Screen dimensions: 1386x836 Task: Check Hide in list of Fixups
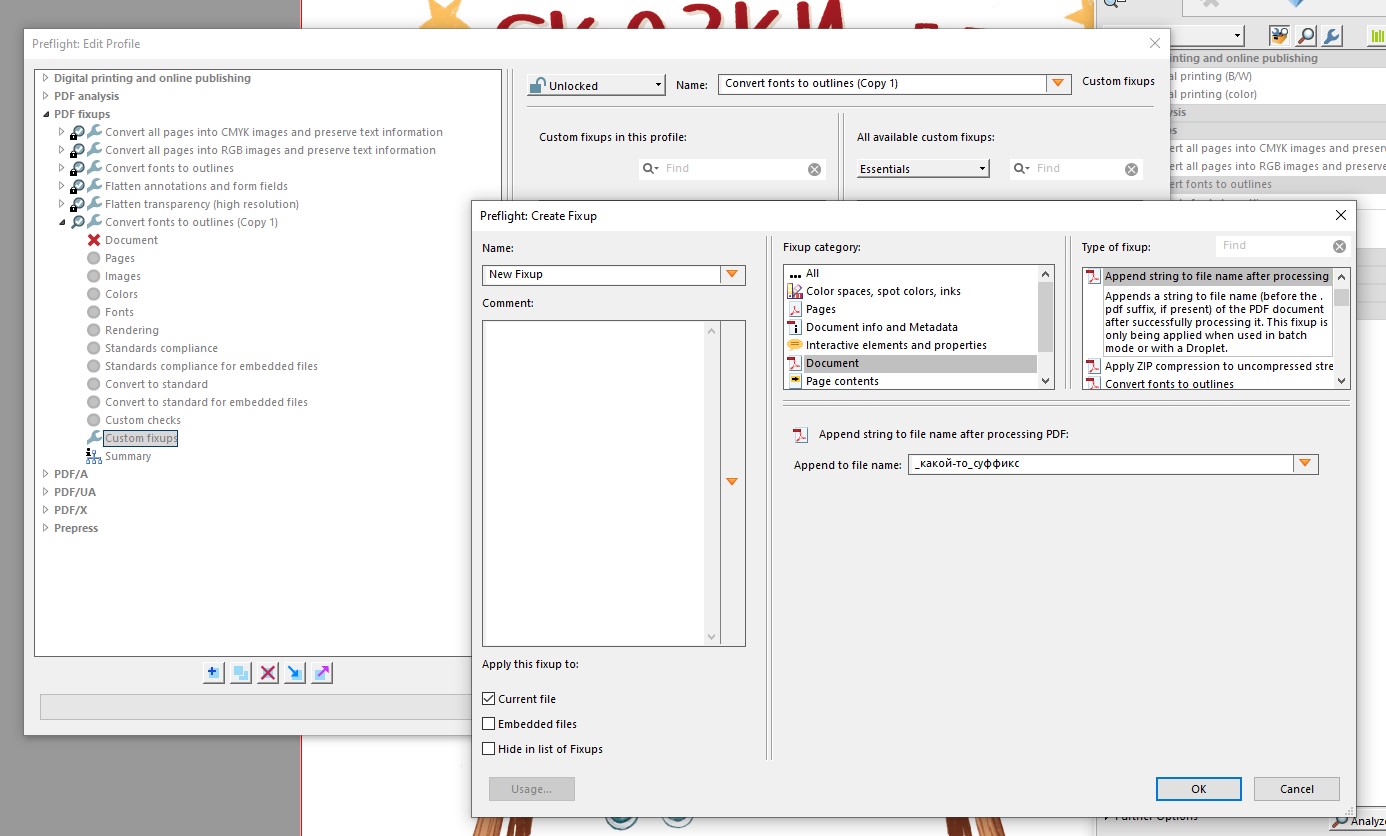click(489, 749)
